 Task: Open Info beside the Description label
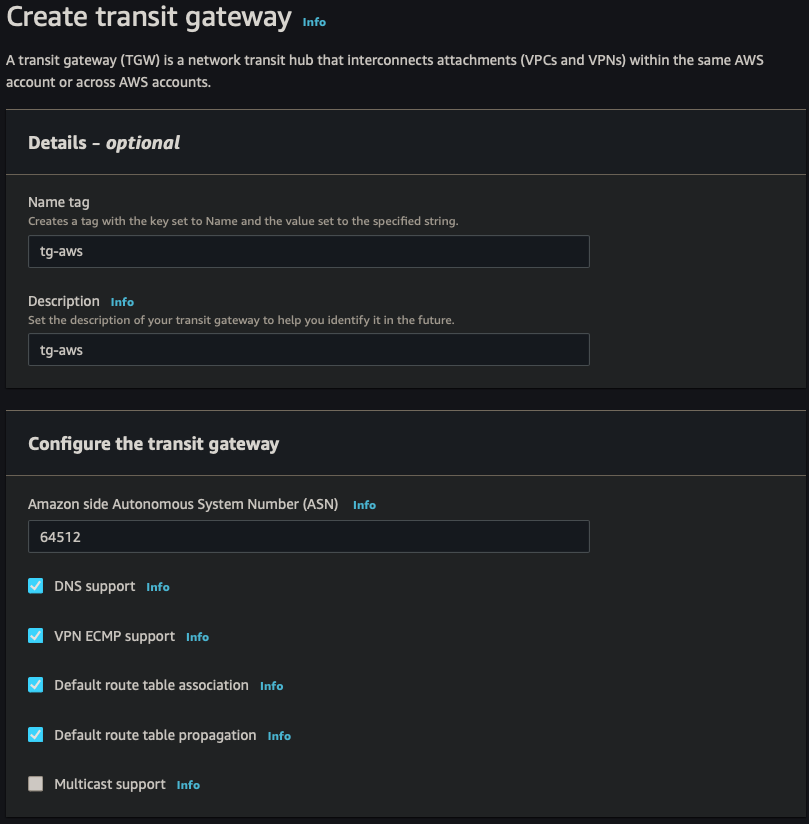tap(121, 302)
